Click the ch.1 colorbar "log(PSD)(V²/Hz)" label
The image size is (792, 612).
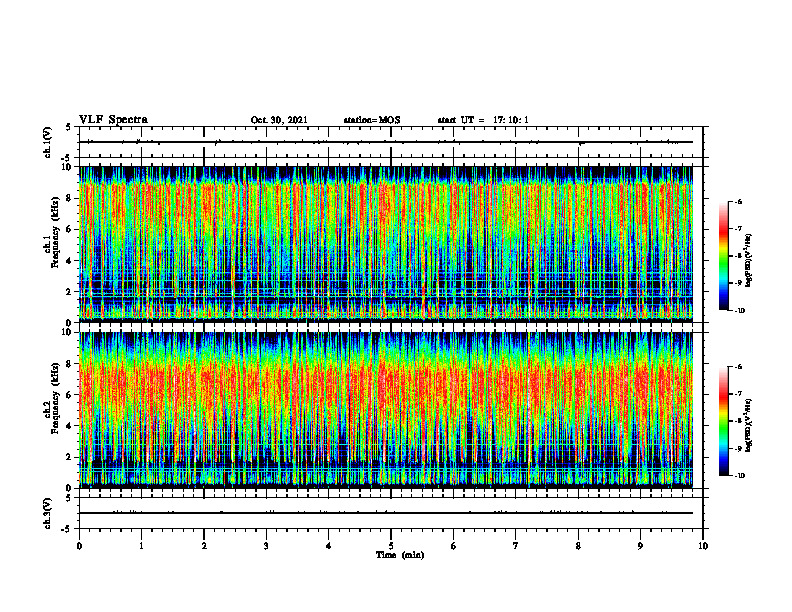[x=749, y=260]
